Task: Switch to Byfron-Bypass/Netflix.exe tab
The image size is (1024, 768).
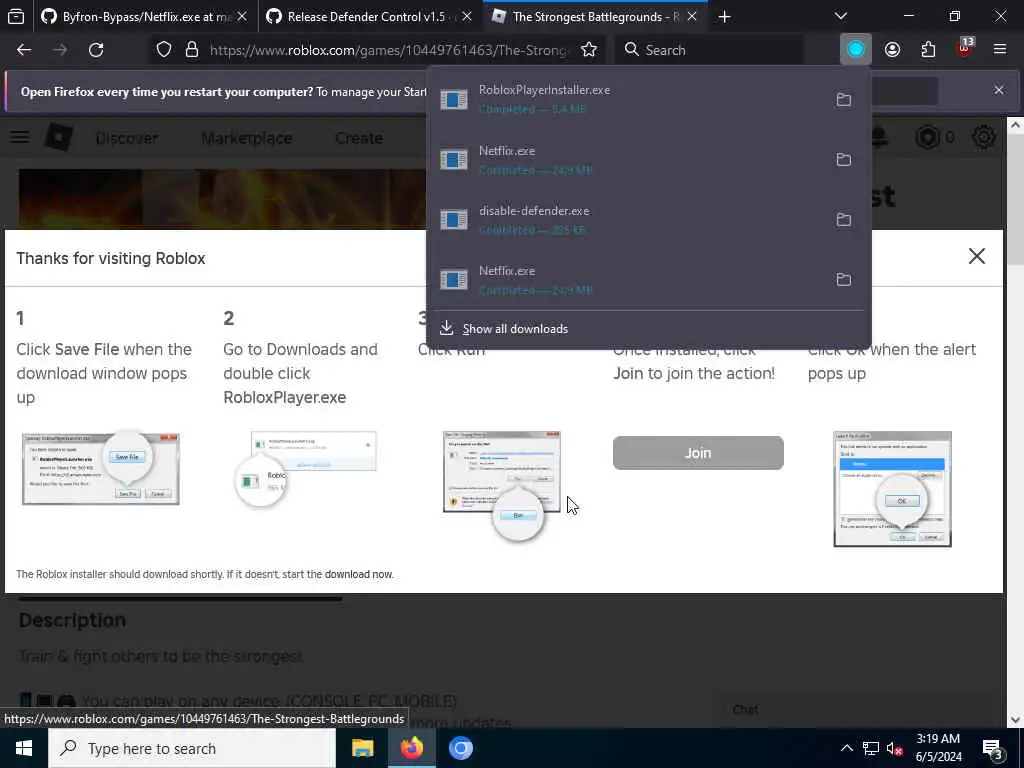Action: coord(136,16)
